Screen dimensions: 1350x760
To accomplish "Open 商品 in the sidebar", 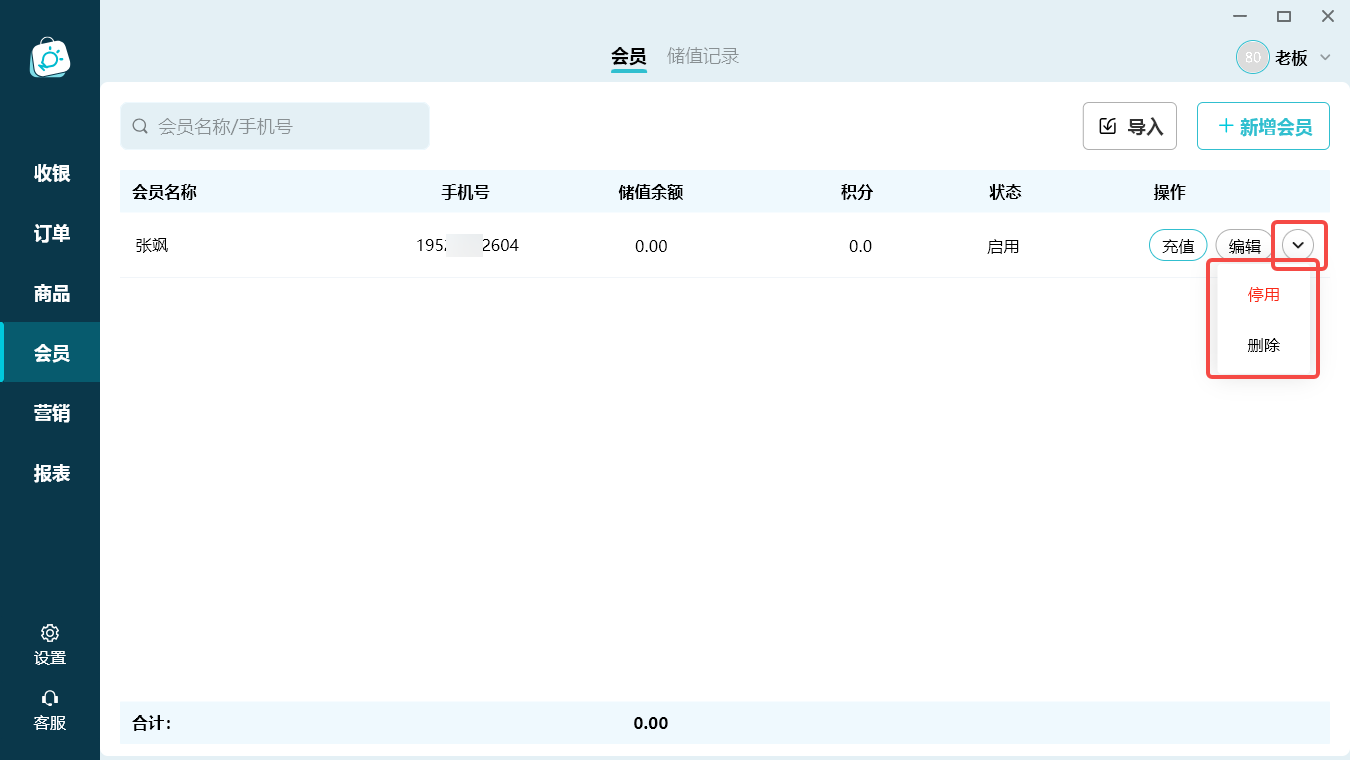I will (51, 293).
